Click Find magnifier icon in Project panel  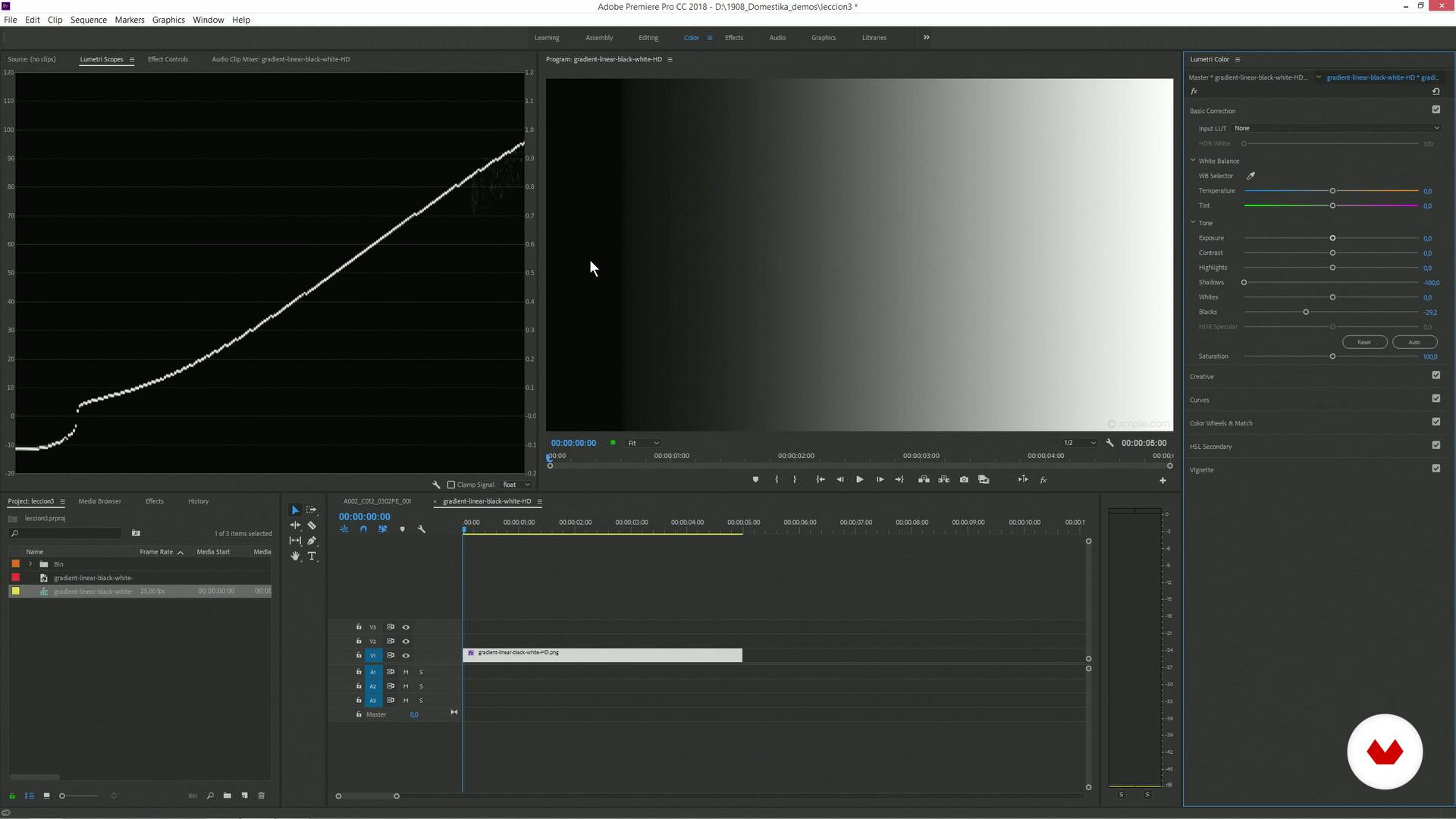point(210,795)
